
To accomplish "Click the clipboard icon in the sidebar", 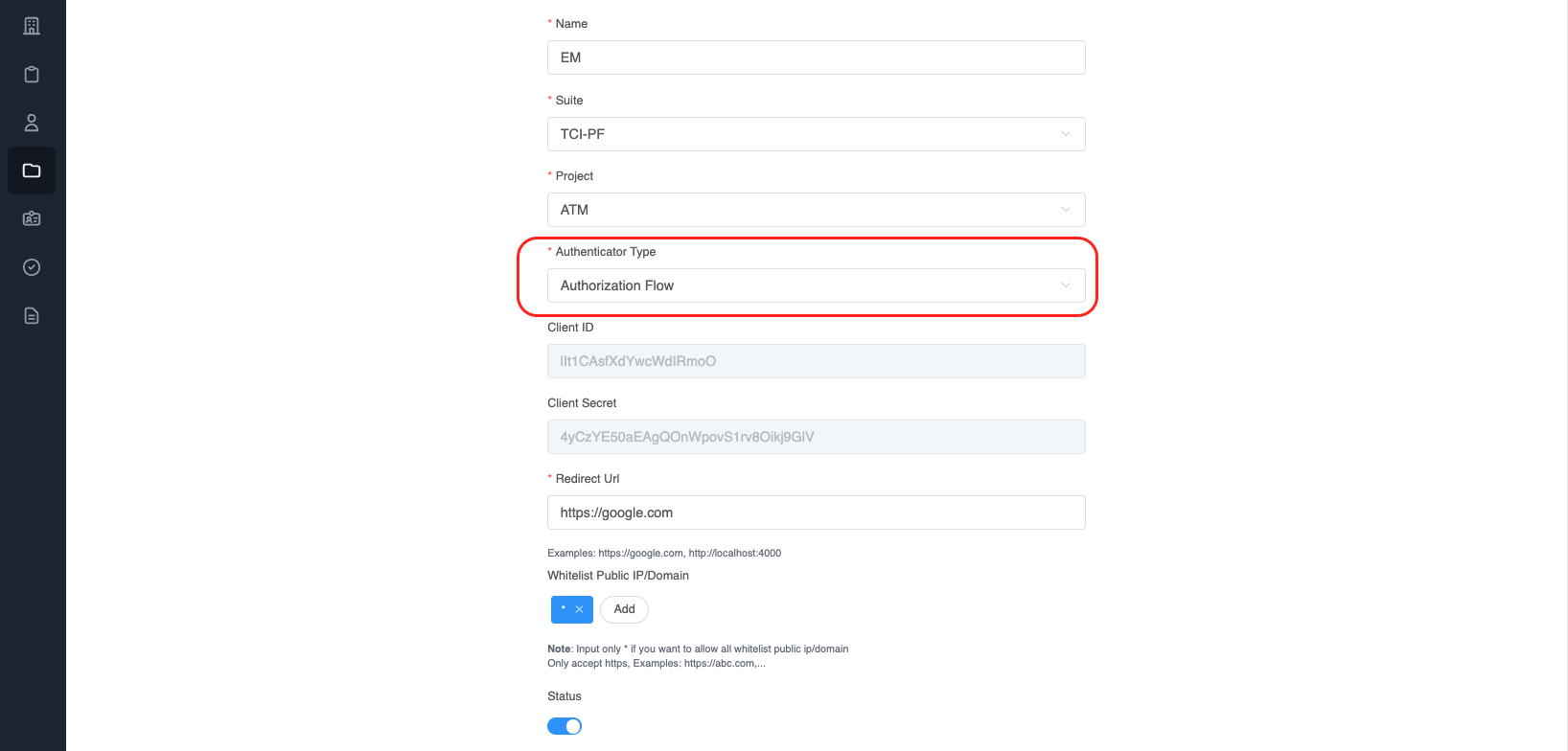I will coord(32,75).
